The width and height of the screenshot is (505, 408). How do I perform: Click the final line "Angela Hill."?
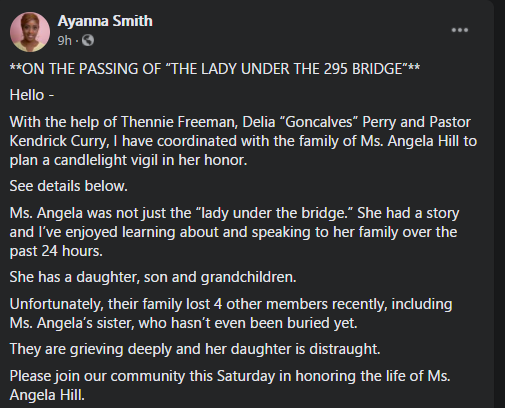(x=47, y=395)
